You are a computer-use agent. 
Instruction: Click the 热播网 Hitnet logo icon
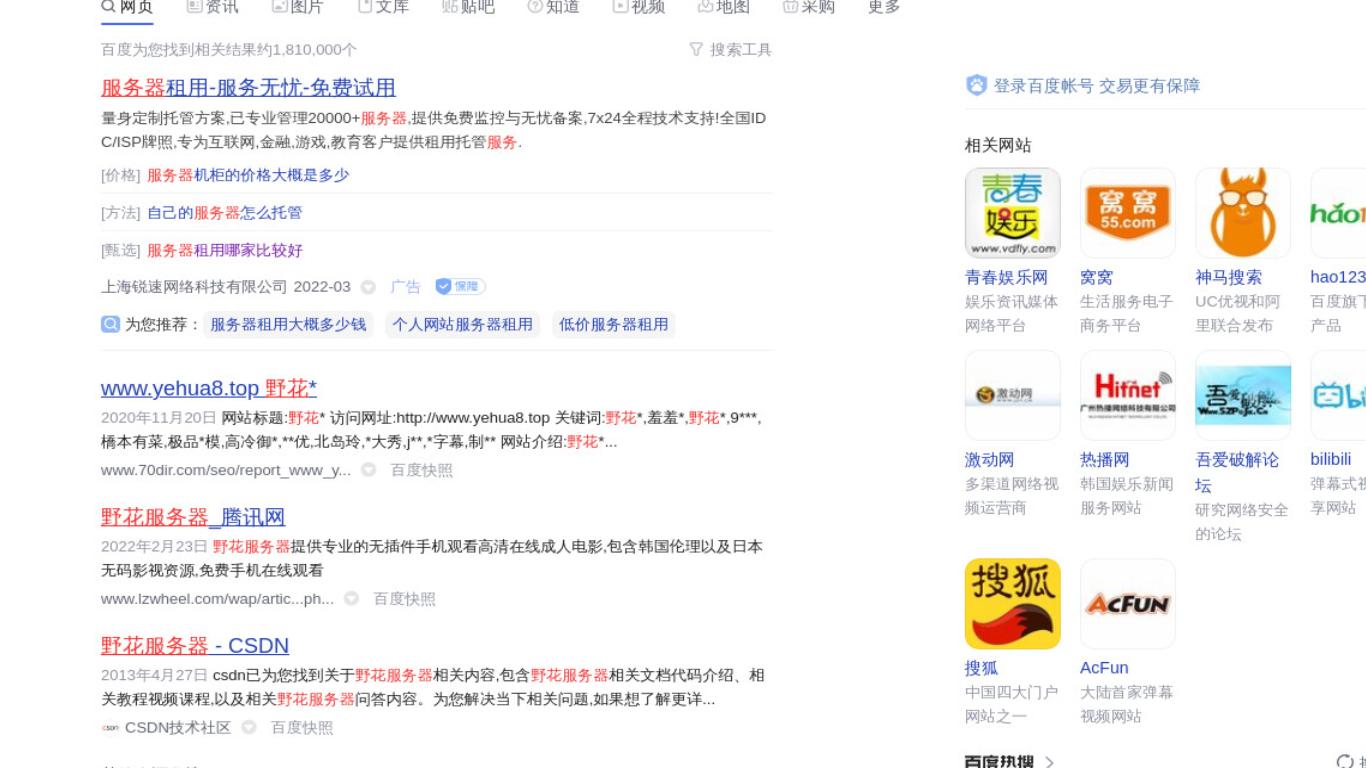(1127, 395)
